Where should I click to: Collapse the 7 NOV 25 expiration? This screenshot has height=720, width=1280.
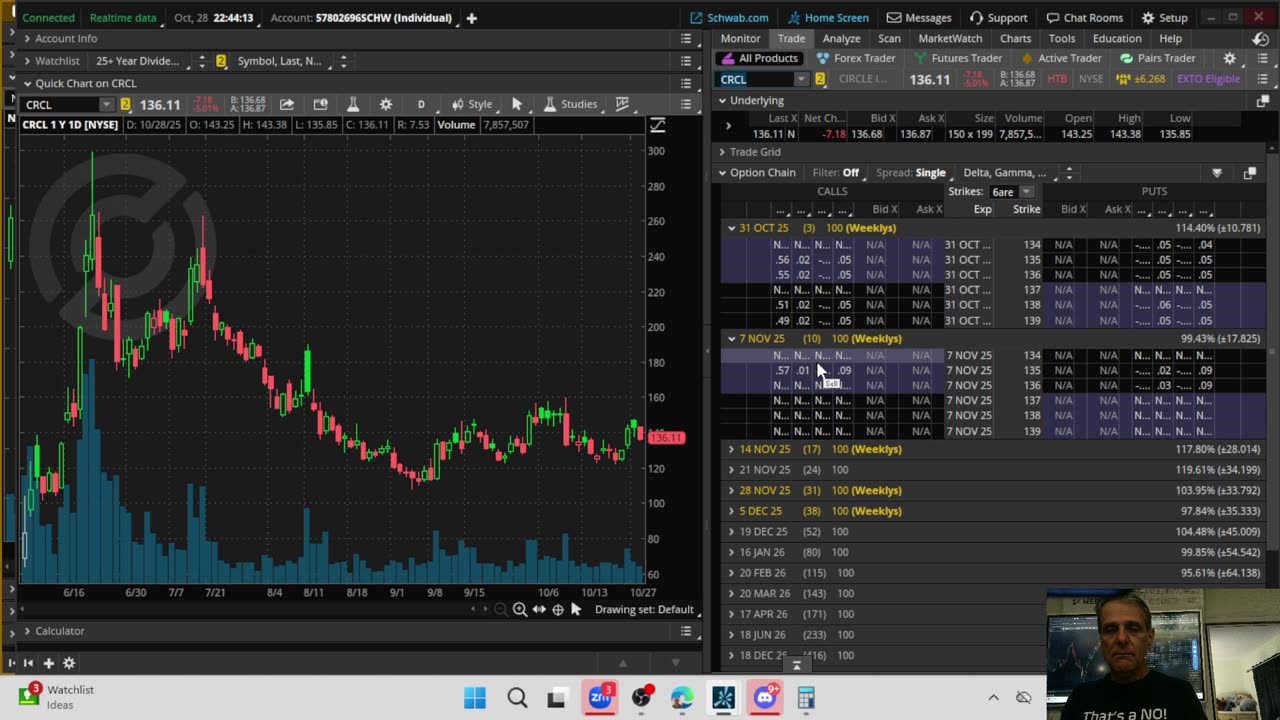click(x=731, y=339)
